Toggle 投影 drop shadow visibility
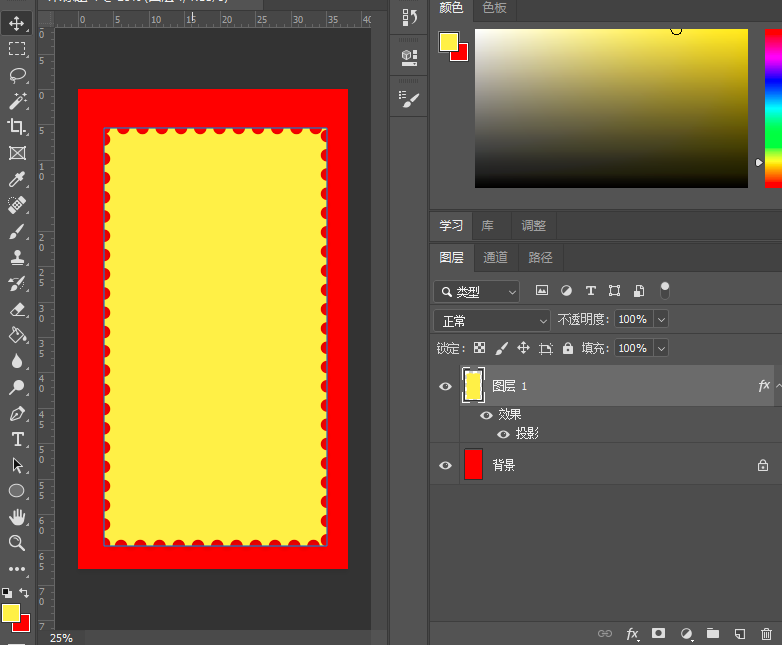 (x=503, y=434)
